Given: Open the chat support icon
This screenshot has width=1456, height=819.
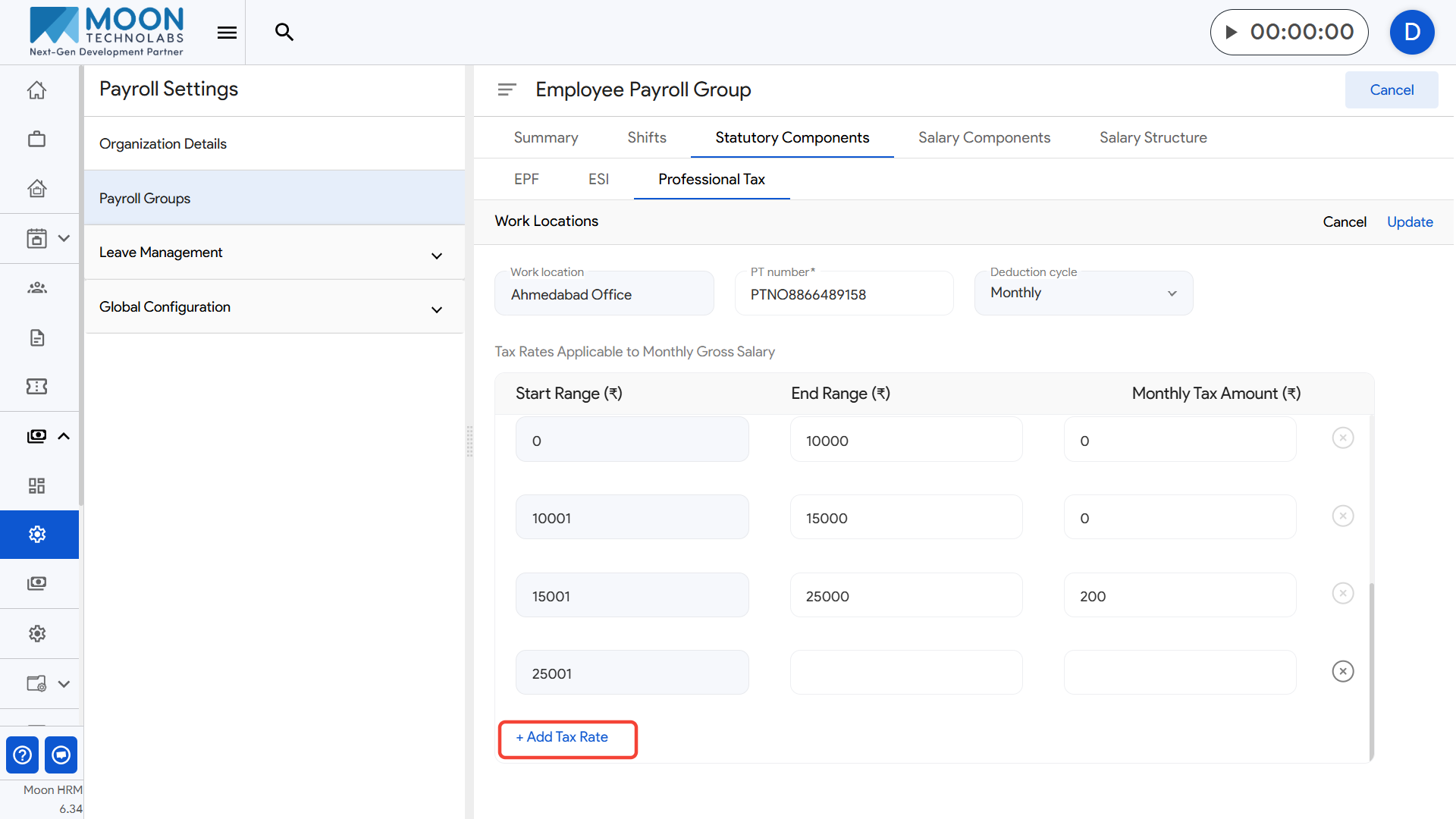Looking at the screenshot, I should [61, 755].
